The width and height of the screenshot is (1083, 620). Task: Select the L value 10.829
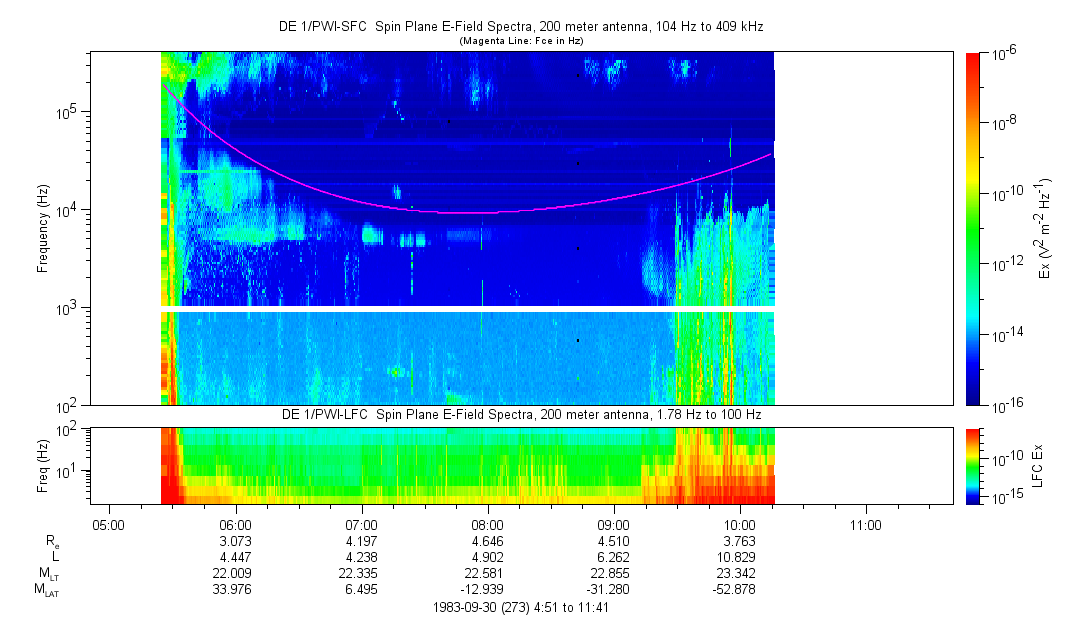(739, 557)
